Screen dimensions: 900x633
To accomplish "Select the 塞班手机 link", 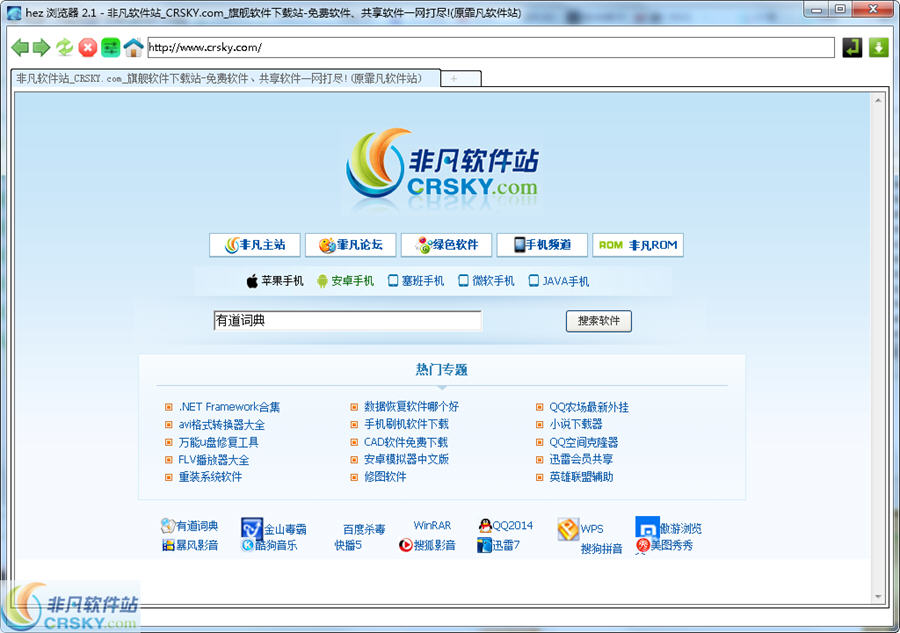I will 416,281.
